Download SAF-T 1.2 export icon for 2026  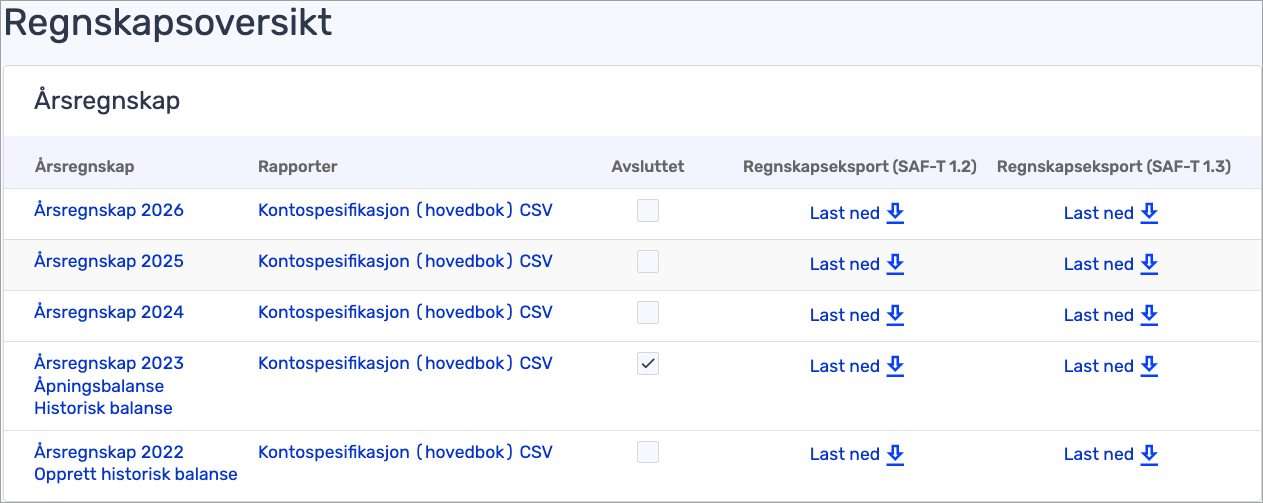[895, 213]
